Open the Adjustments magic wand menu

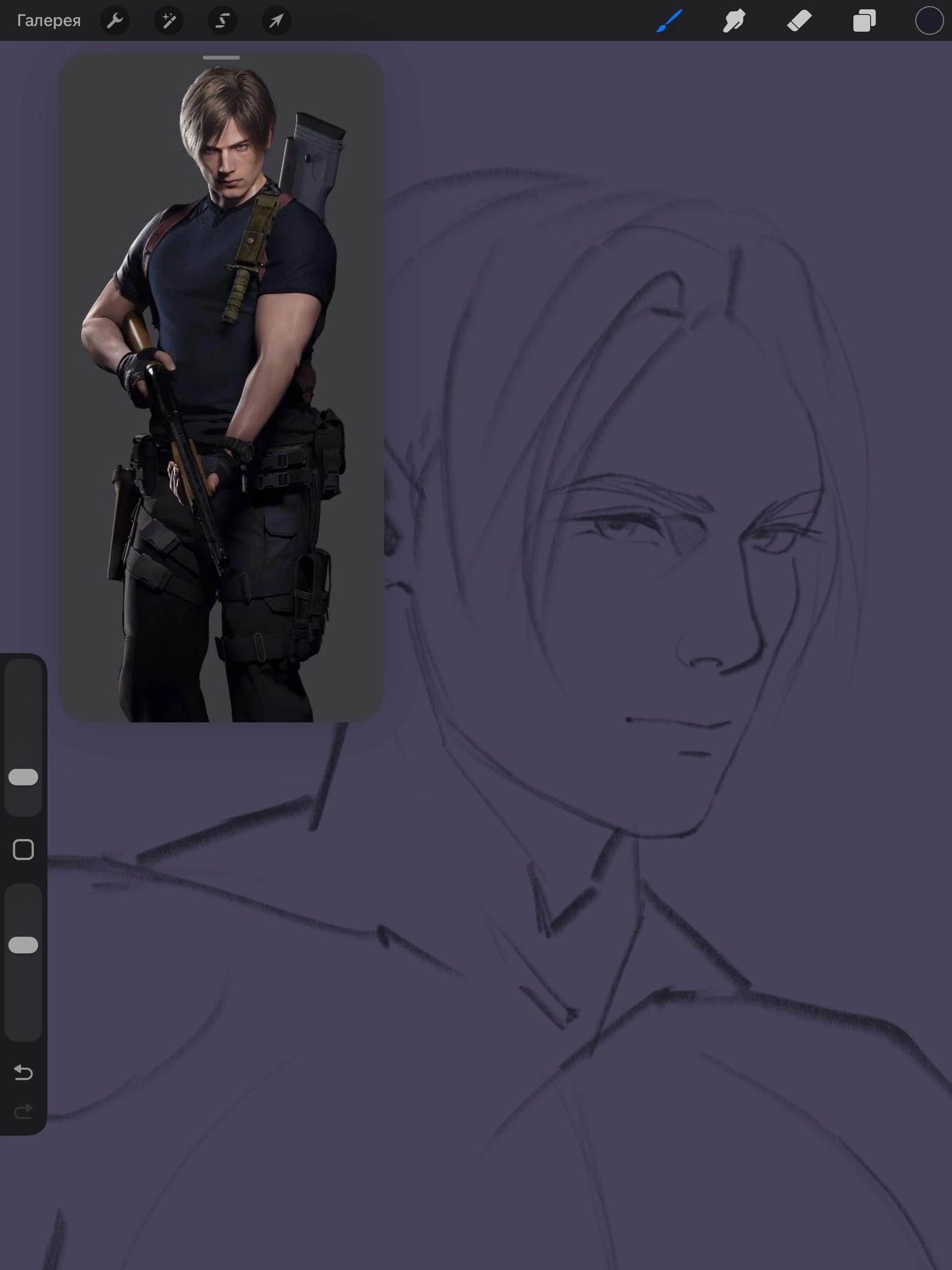point(169,21)
